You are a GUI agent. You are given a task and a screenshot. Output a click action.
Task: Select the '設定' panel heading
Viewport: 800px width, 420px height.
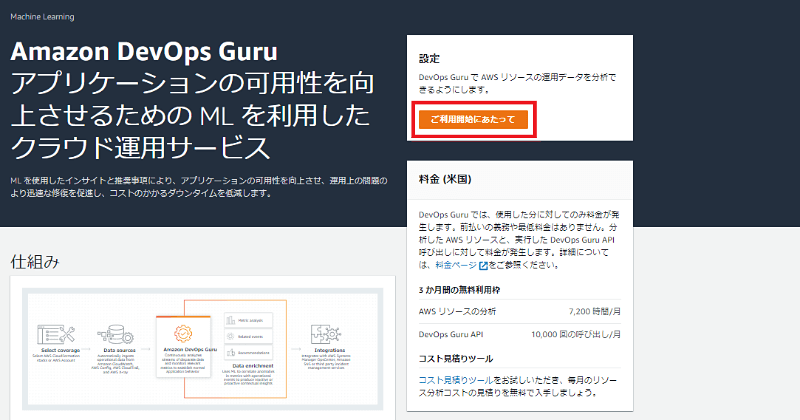click(429, 59)
